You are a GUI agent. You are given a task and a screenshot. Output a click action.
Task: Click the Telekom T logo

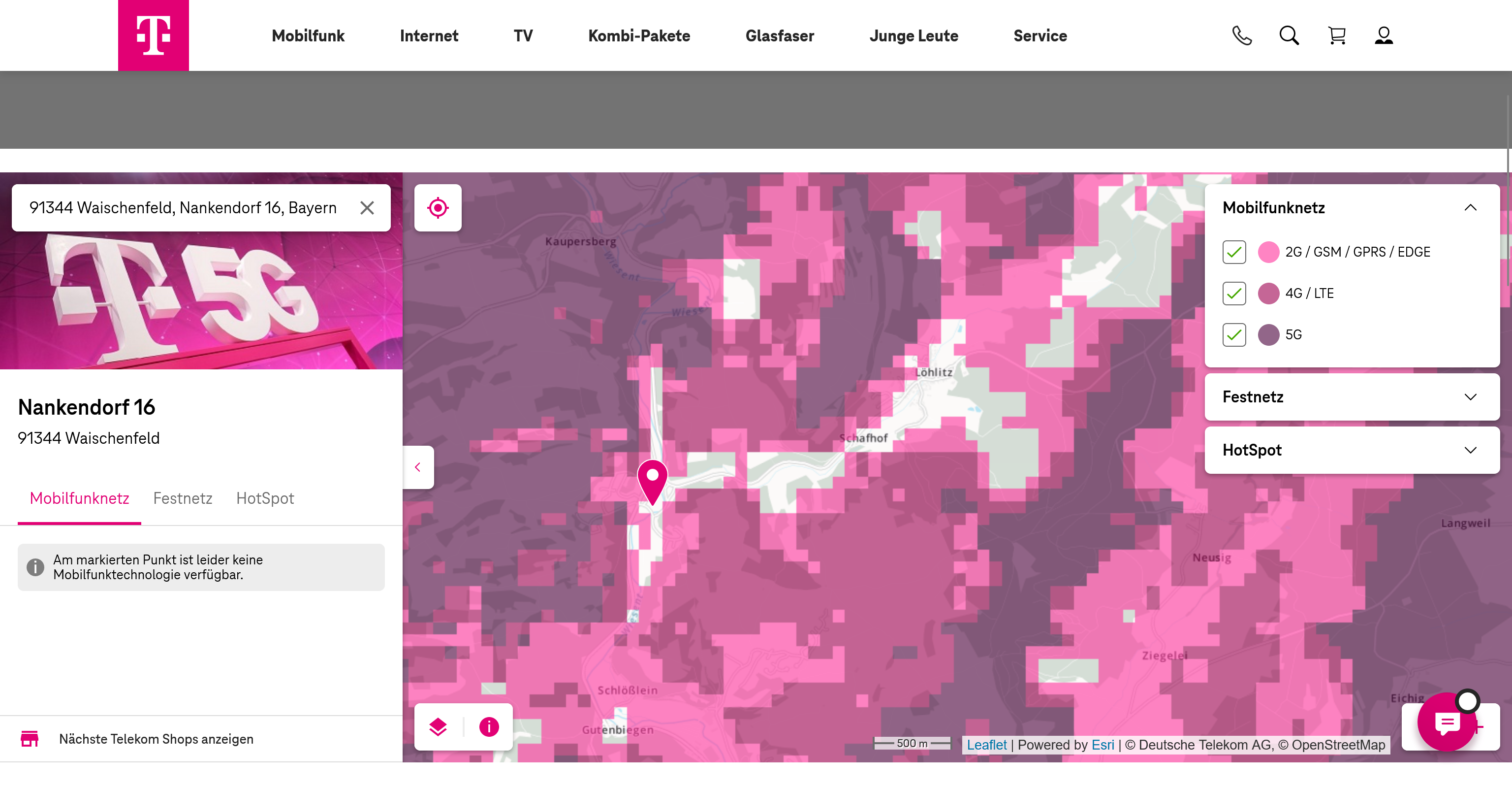(x=153, y=35)
